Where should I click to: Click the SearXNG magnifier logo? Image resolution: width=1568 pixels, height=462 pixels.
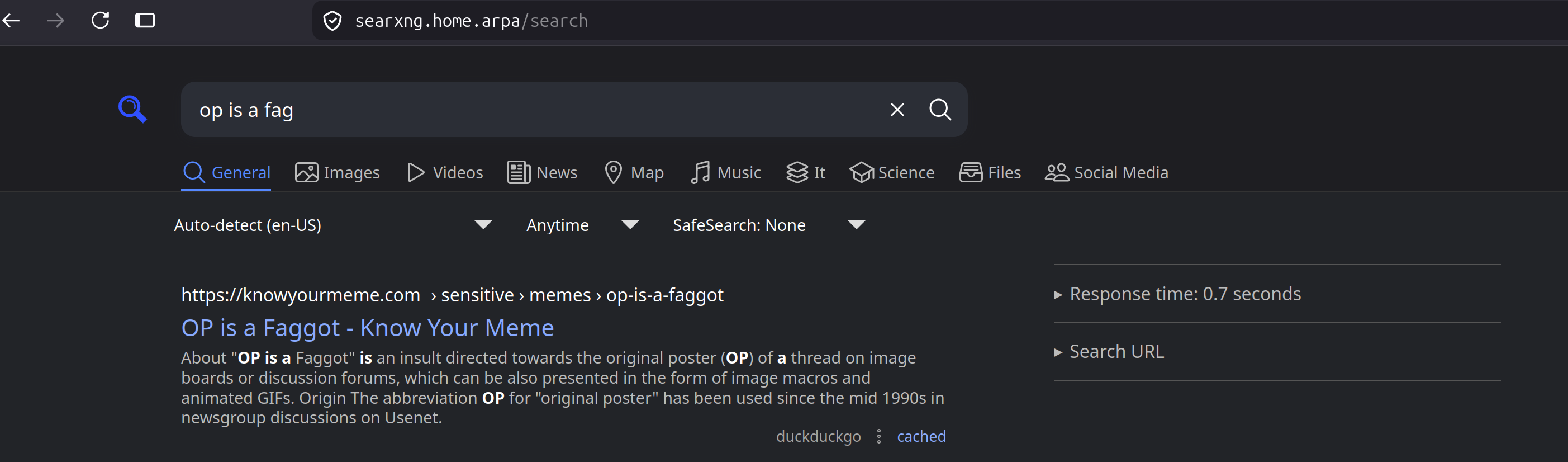pos(132,110)
